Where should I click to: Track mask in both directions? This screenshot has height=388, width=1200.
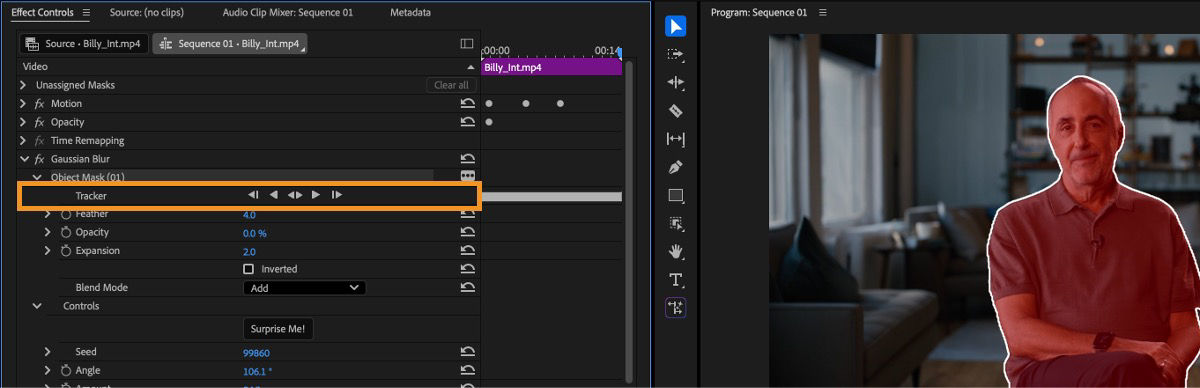[x=294, y=195]
